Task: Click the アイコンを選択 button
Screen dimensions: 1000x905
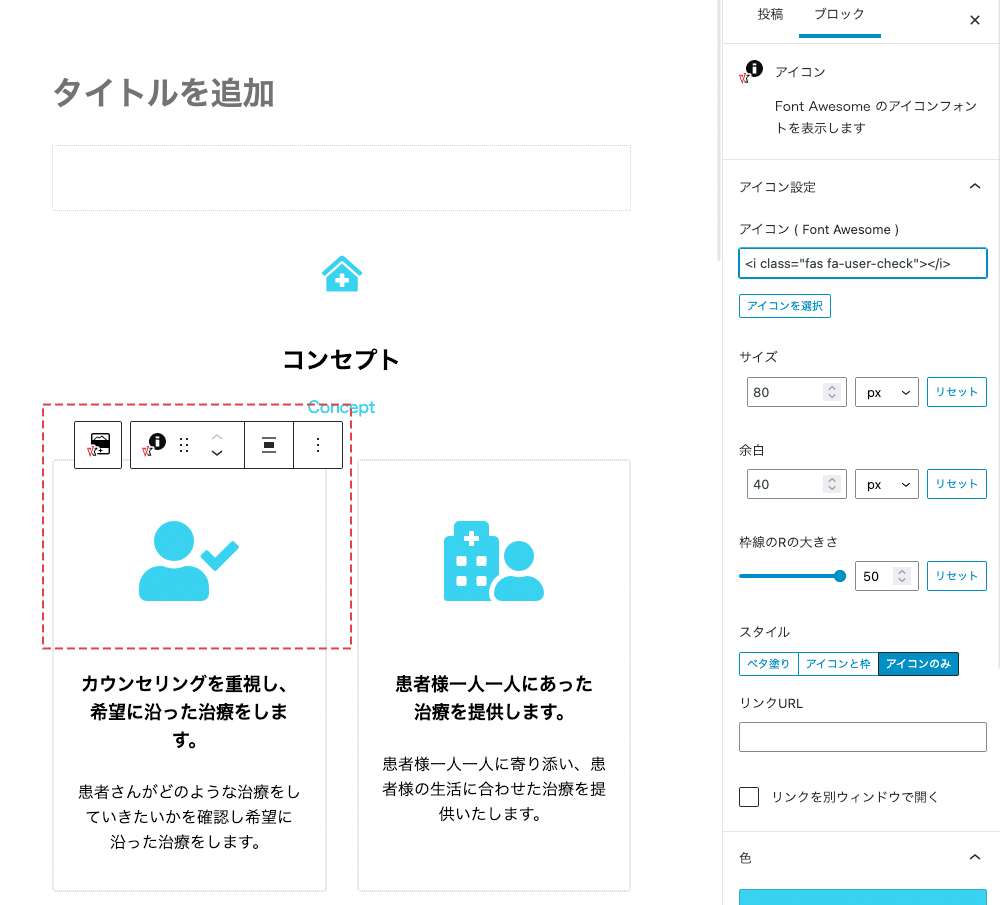Action: (x=784, y=306)
